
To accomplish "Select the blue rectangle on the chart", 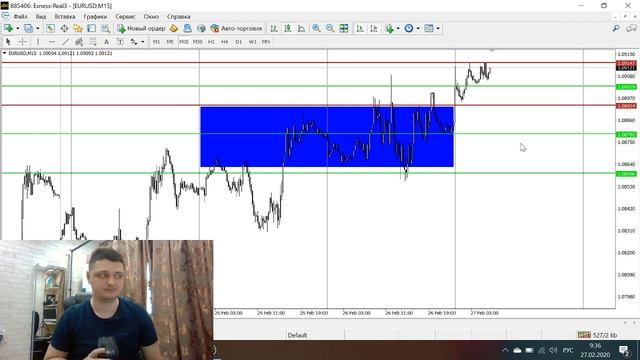I will click(x=327, y=136).
